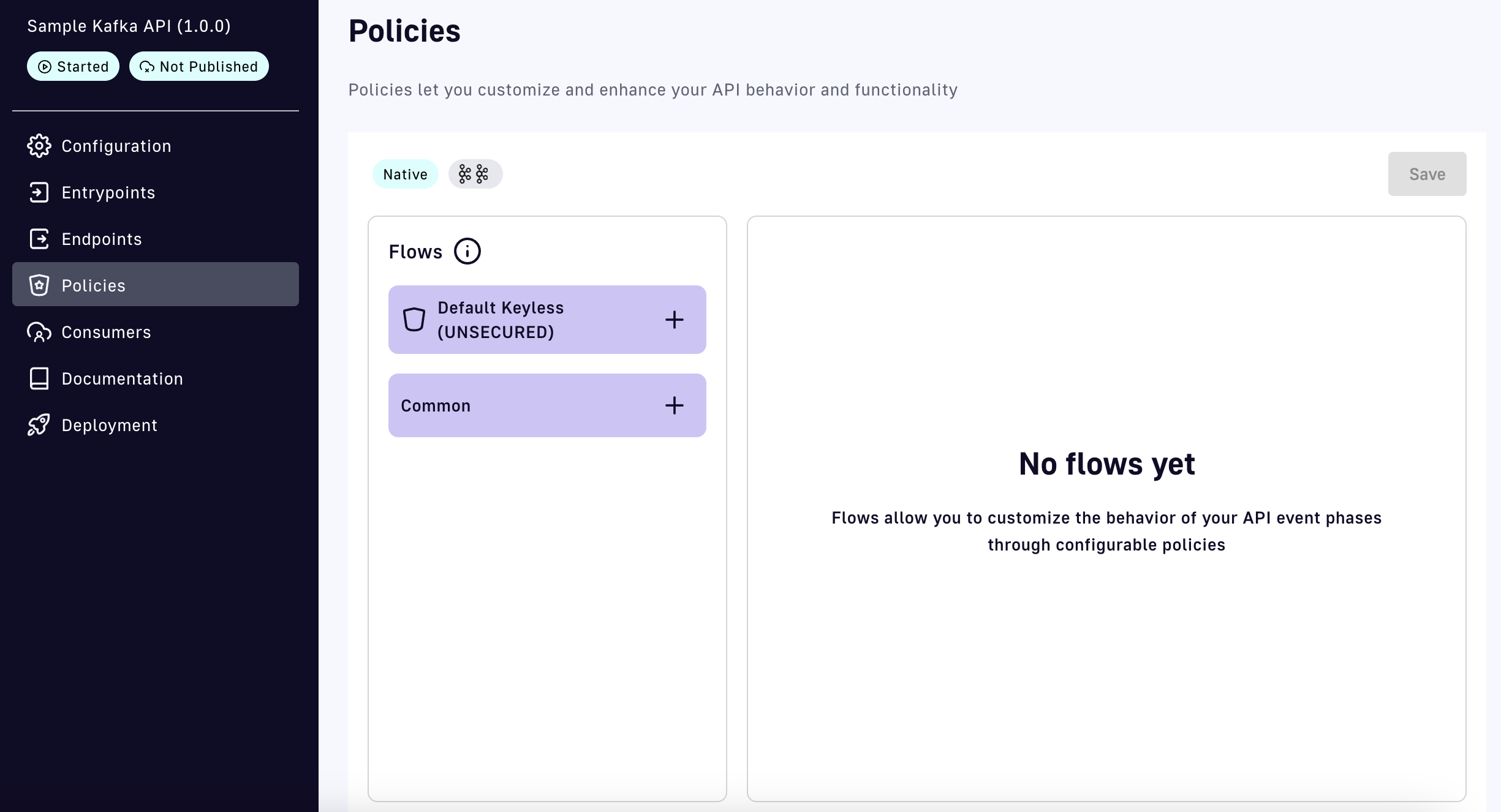Image resolution: width=1501 pixels, height=812 pixels.
Task: Click the Consumers cloud-user icon
Action: (39, 332)
